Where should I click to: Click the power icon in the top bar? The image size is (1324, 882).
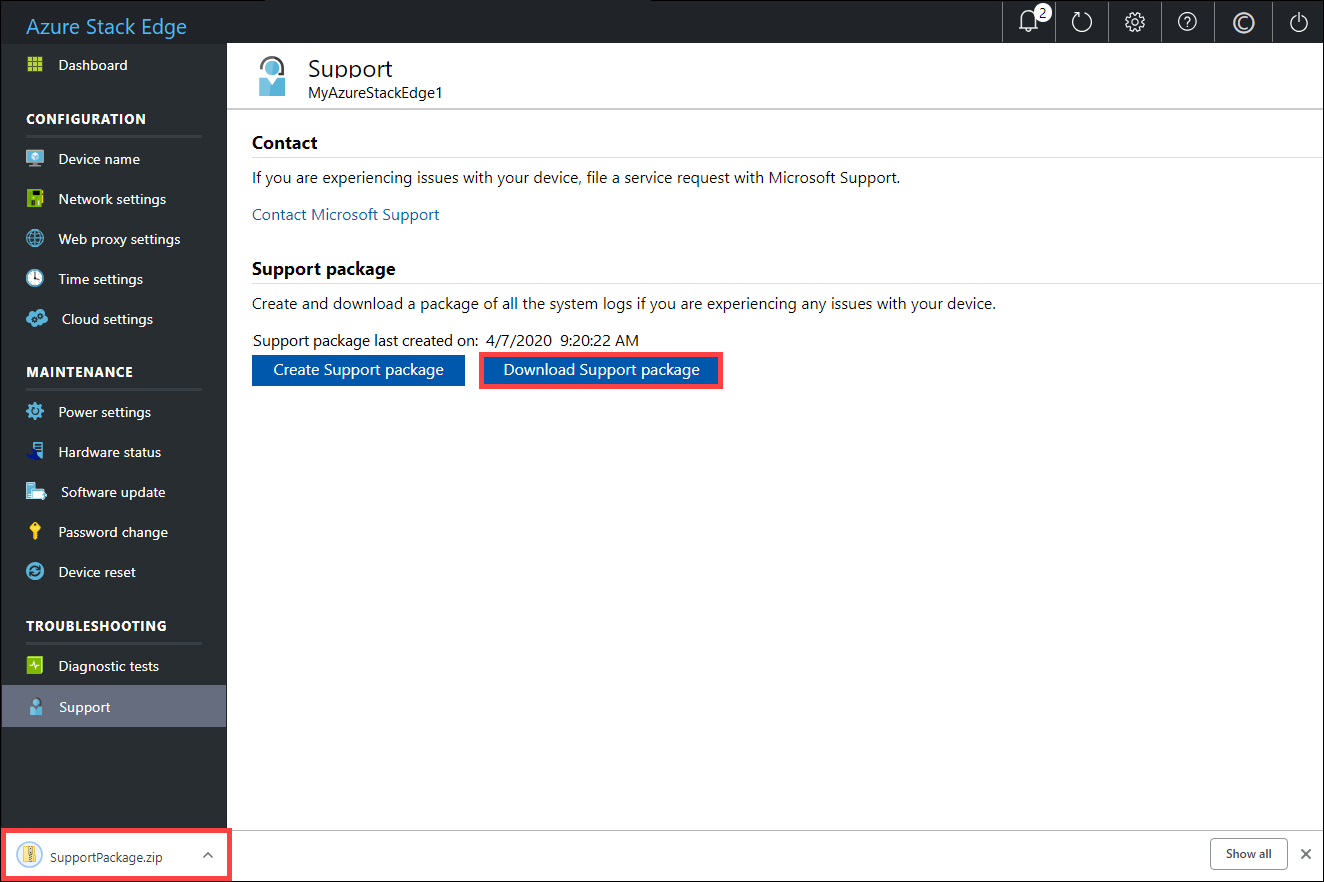pyautogui.click(x=1297, y=21)
